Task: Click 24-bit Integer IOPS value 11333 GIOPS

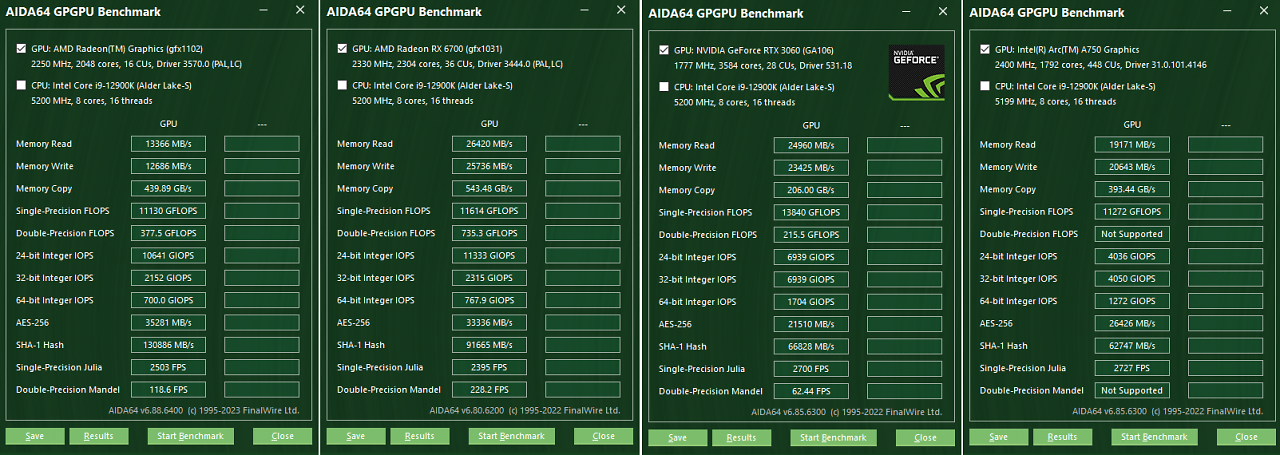Action: 489,256
